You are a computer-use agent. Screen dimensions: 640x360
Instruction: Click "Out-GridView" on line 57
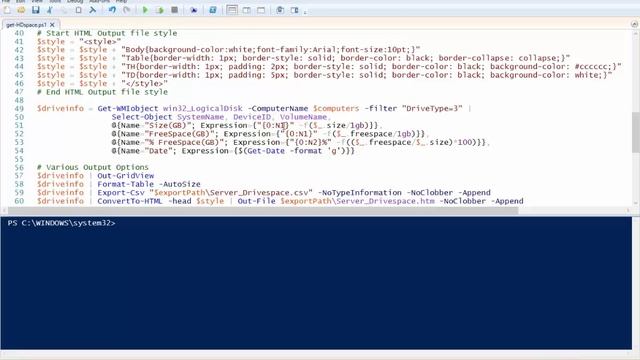pos(126,176)
